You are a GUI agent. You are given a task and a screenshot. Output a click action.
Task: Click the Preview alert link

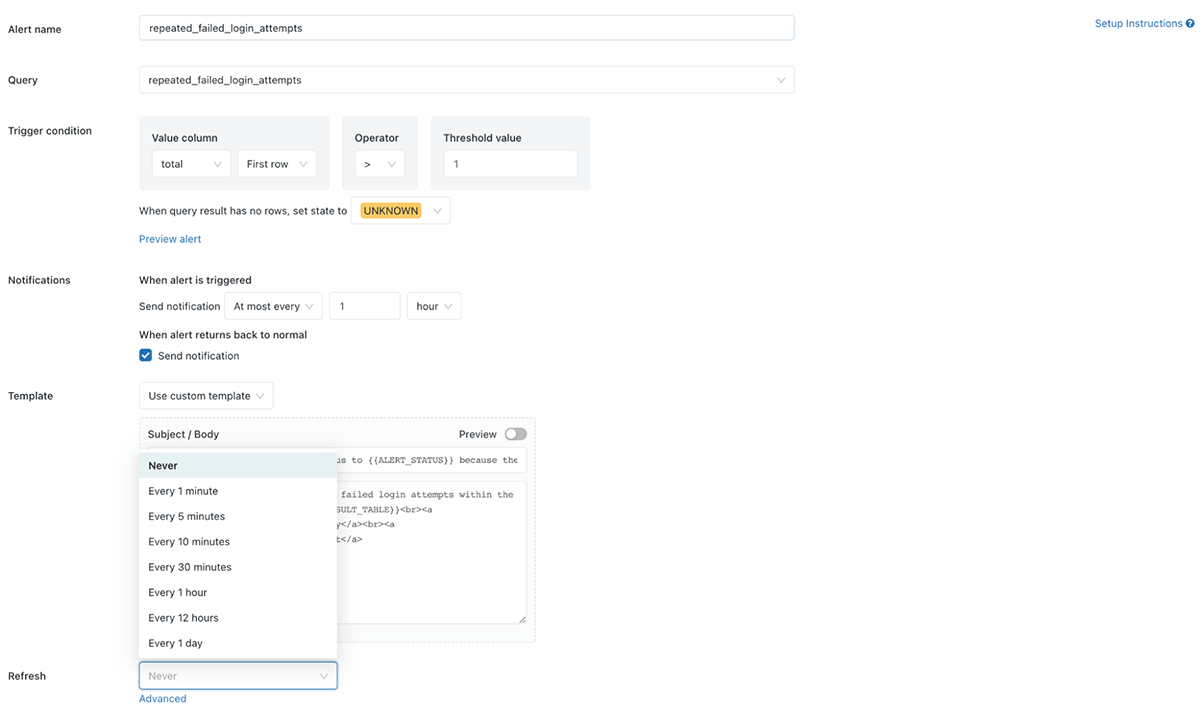(x=170, y=239)
